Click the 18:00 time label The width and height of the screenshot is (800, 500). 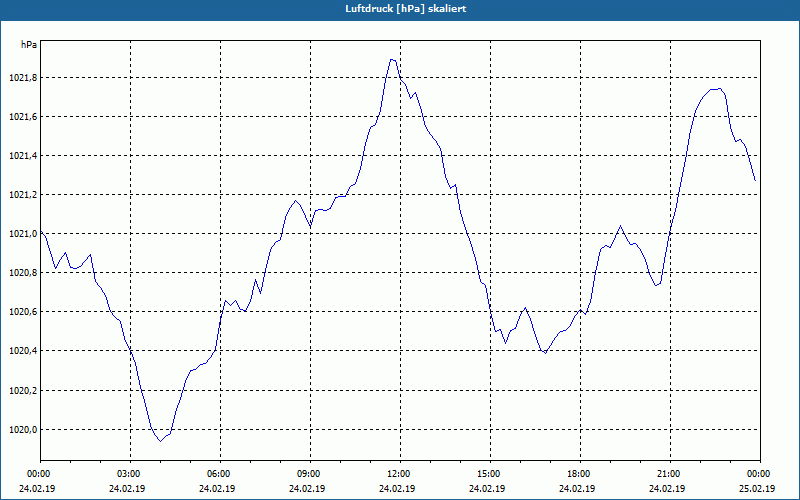581,474
